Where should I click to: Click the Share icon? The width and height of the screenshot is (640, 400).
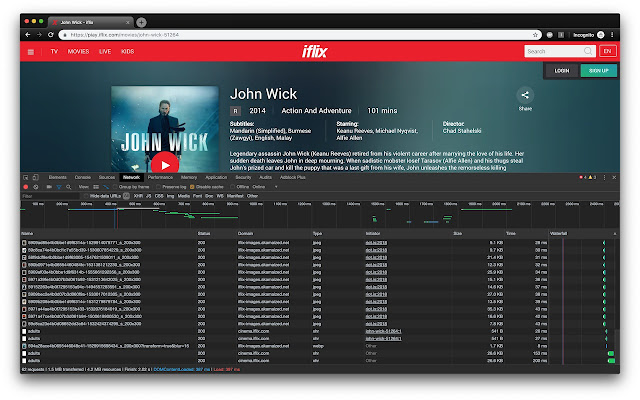point(525,95)
